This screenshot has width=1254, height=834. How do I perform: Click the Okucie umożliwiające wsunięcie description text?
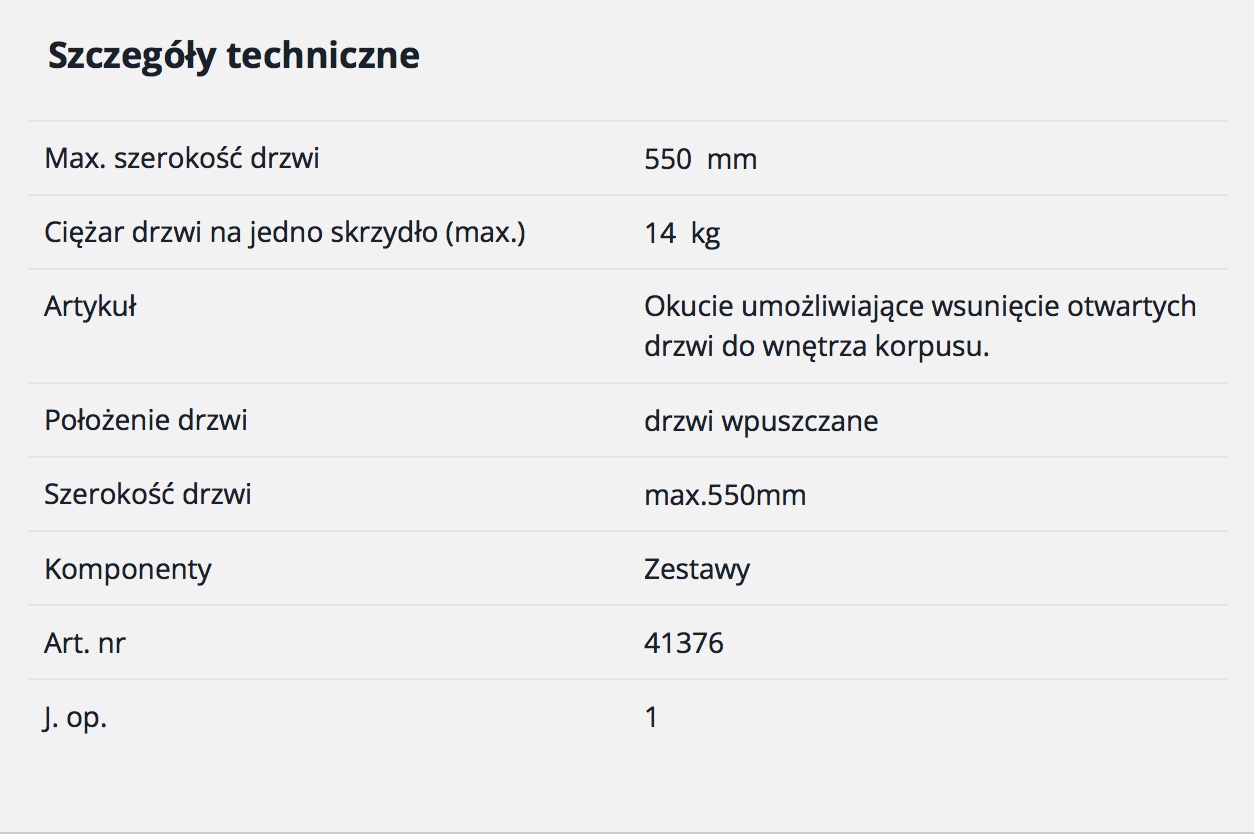click(920, 306)
